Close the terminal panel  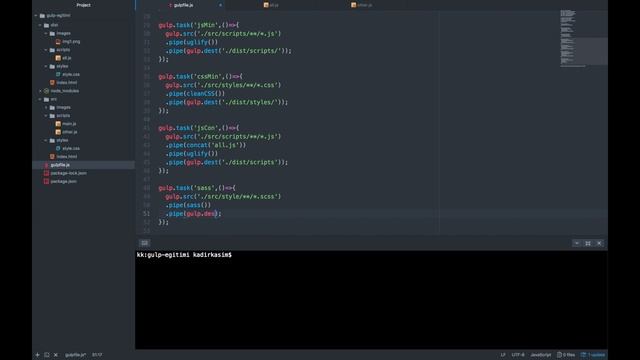(599, 243)
